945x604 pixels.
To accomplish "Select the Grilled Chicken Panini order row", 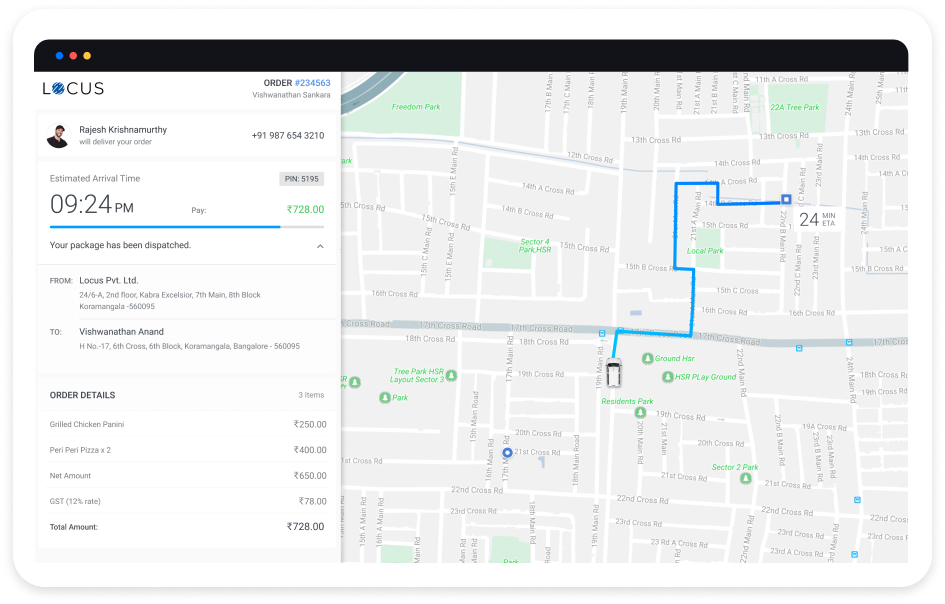I will (187, 424).
